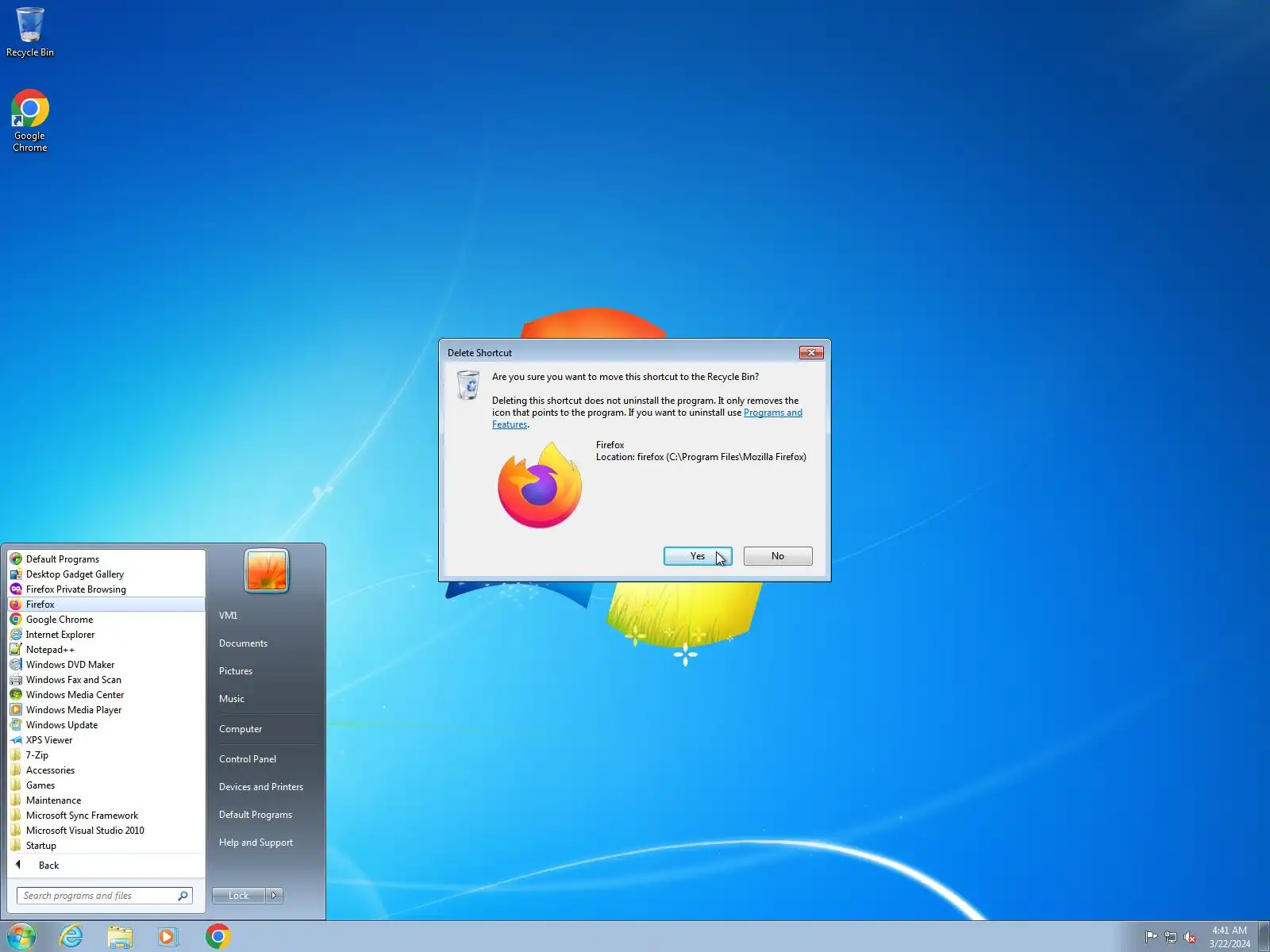Screen dimensions: 1270x952
Task: Click the Firefox Private Browsing mask icon
Action: pos(16,589)
